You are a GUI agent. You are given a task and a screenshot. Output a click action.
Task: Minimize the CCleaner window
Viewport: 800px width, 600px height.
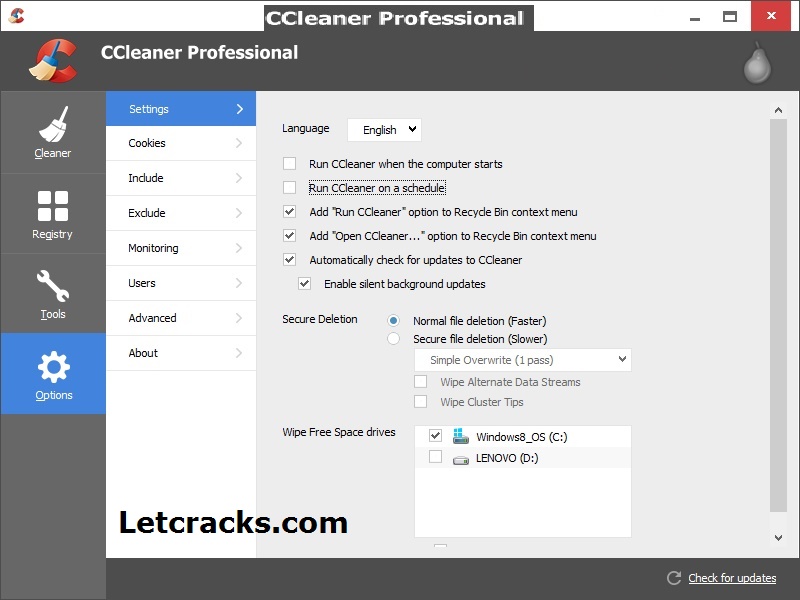pyautogui.click(x=695, y=17)
